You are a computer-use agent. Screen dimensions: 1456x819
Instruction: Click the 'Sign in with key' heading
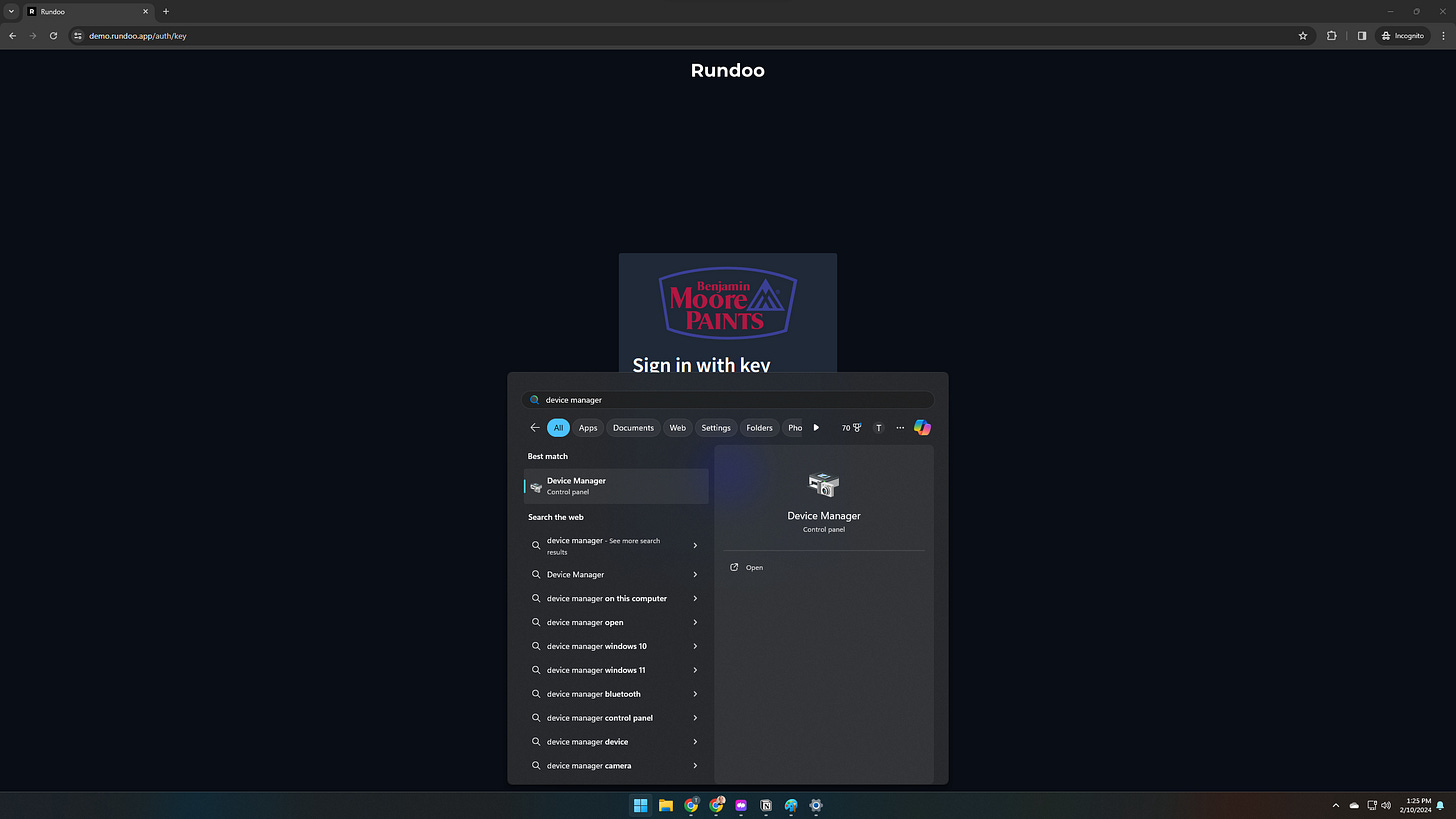pyautogui.click(x=701, y=364)
